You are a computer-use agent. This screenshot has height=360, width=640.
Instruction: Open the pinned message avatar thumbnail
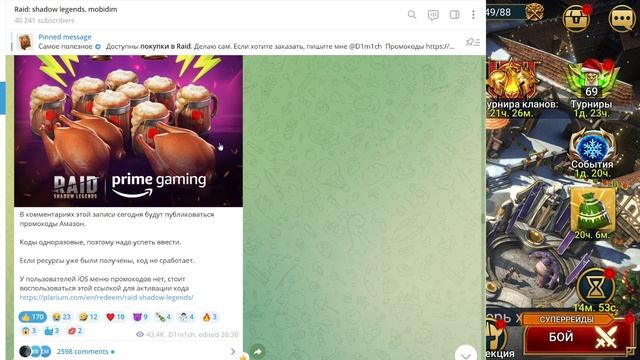(x=25, y=42)
